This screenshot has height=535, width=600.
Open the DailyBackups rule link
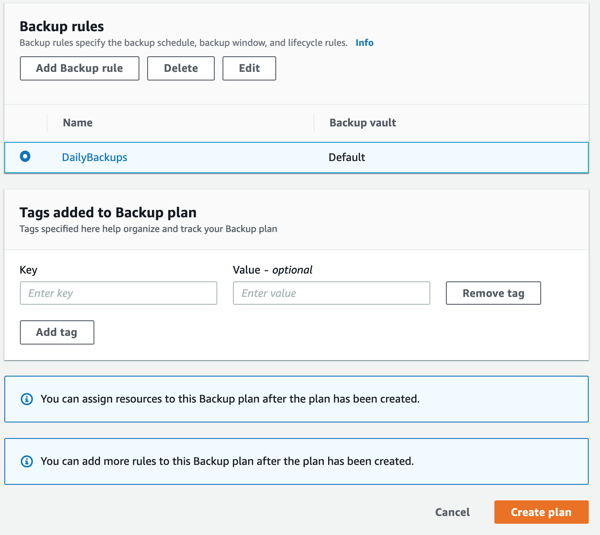pos(94,157)
